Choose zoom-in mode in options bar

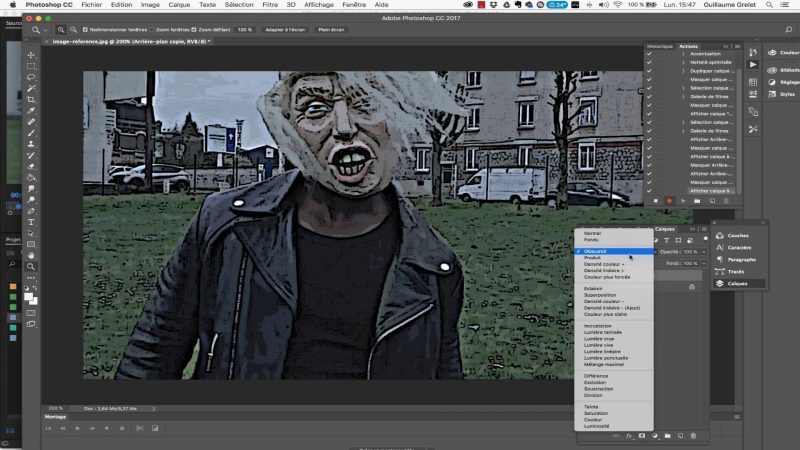61,30
